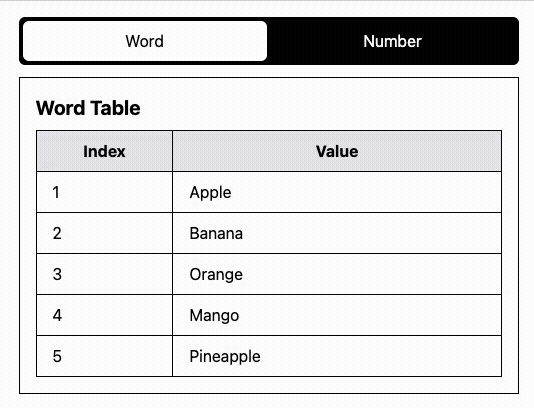The height and width of the screenshot is (408, 534).
Task: Click the Orange value cell
Action: pyautogui.click(x=337, y=274)
